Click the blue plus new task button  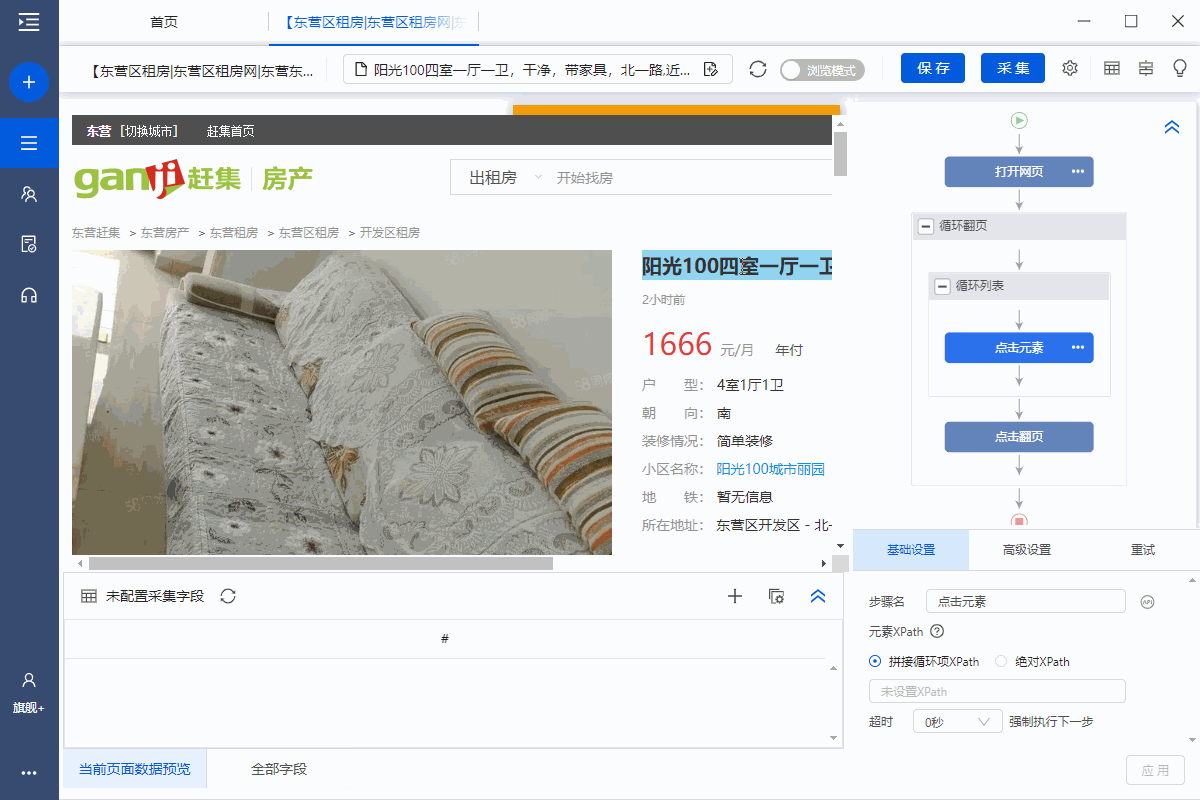[29, 82]
